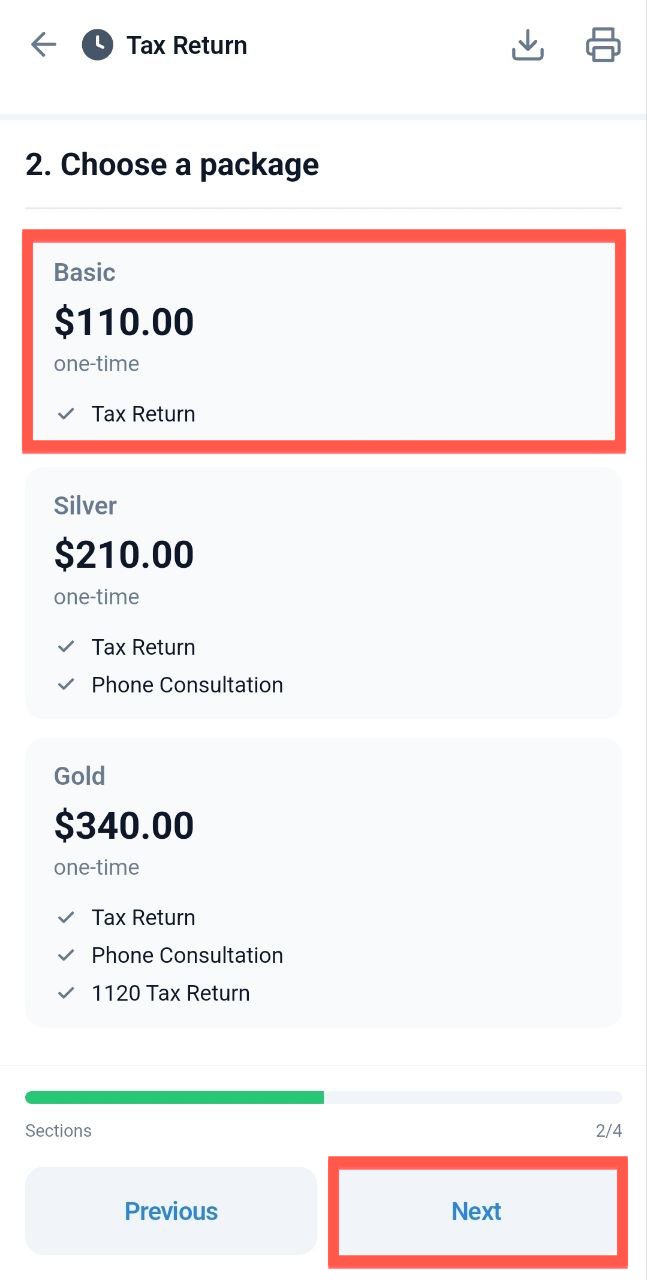Image resolution: width=647 pixels, height=1280 pixels.
Task: Click the clock icon beside Tax Return
Action: pos(97,45)
